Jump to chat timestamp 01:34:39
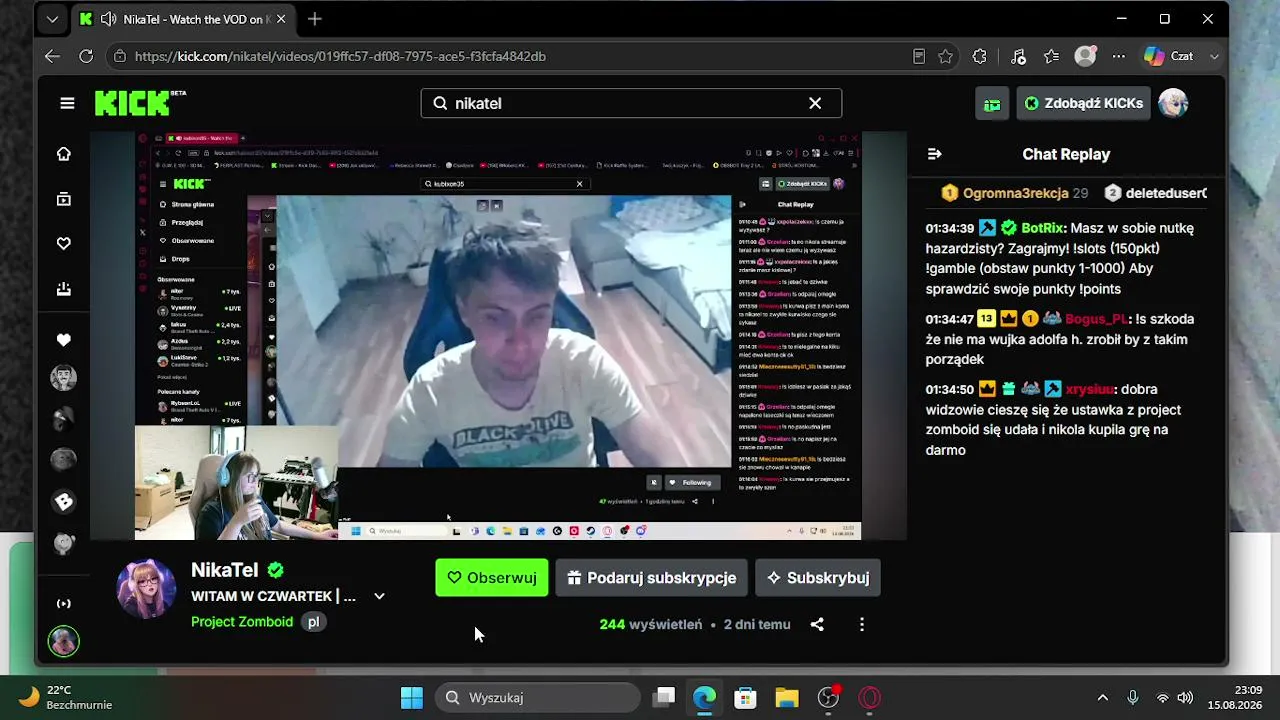 click(949, 228)
